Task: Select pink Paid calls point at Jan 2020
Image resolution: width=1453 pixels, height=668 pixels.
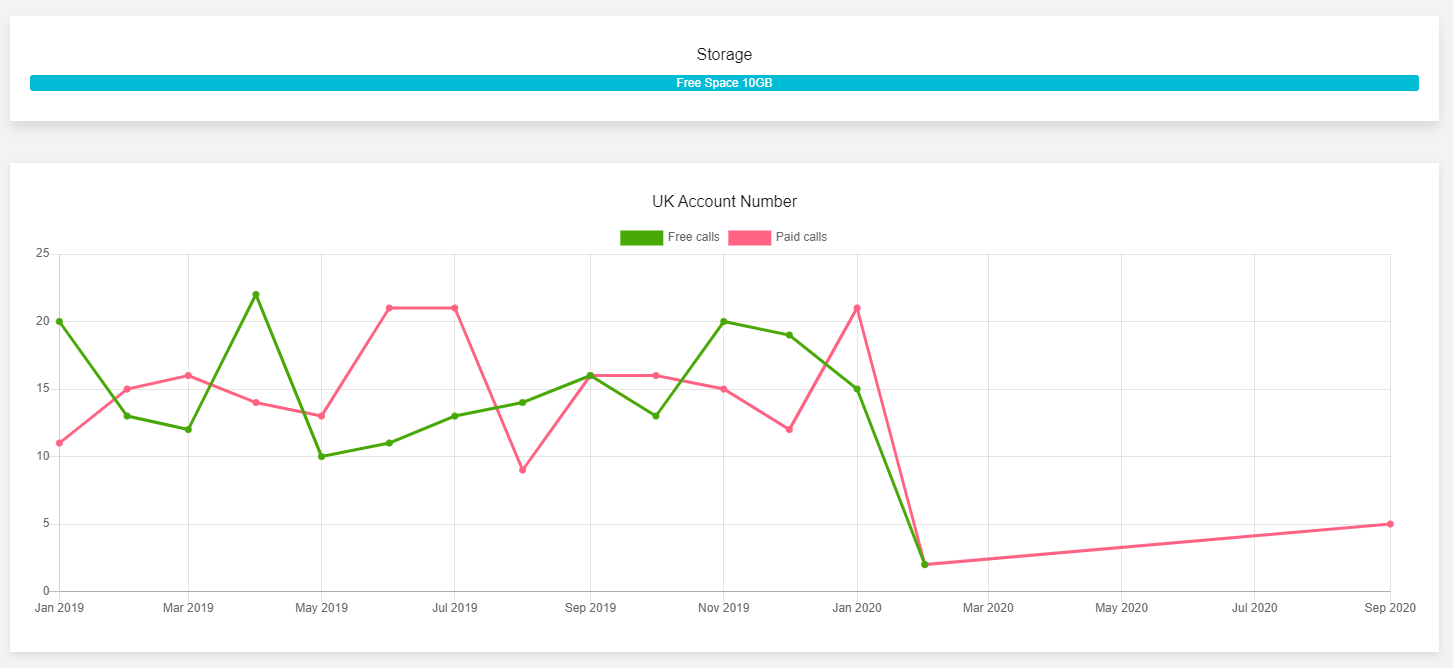Action: [857, 308]
